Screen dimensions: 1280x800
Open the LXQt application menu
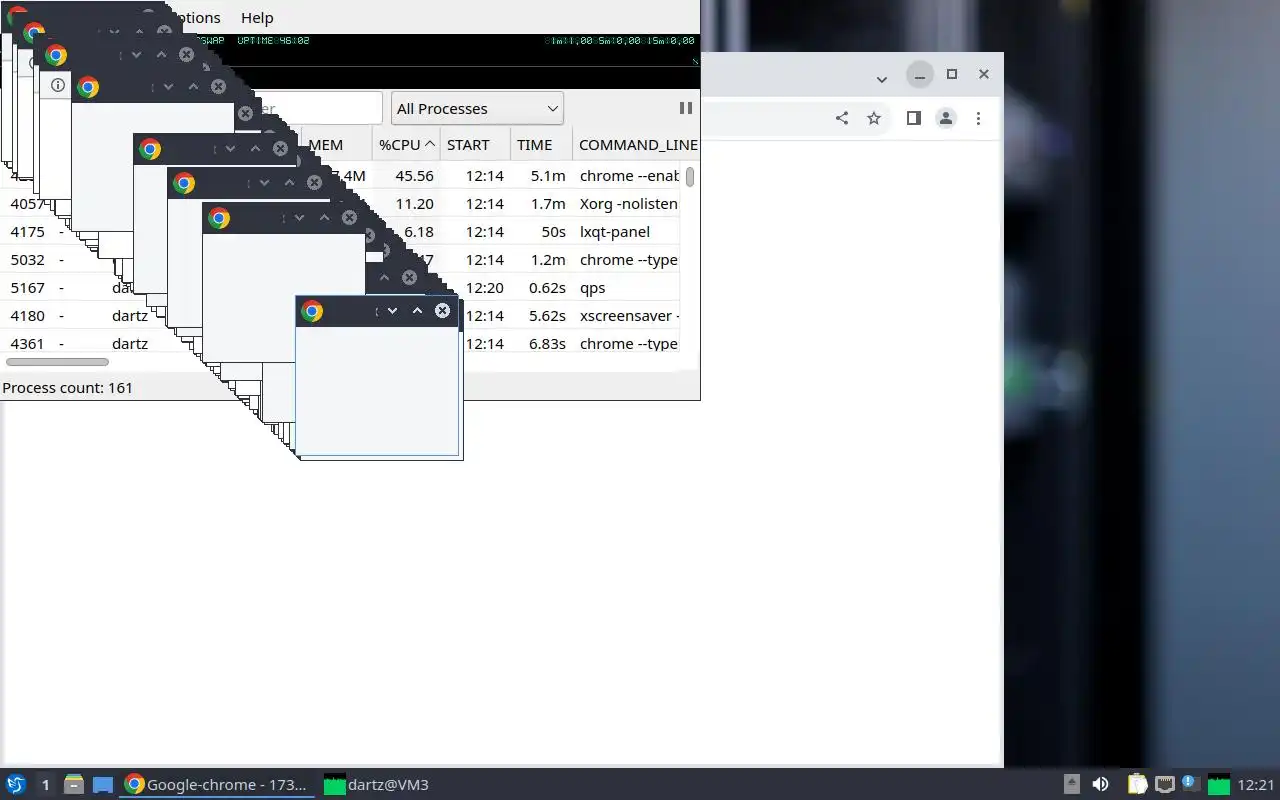(15, 784)
